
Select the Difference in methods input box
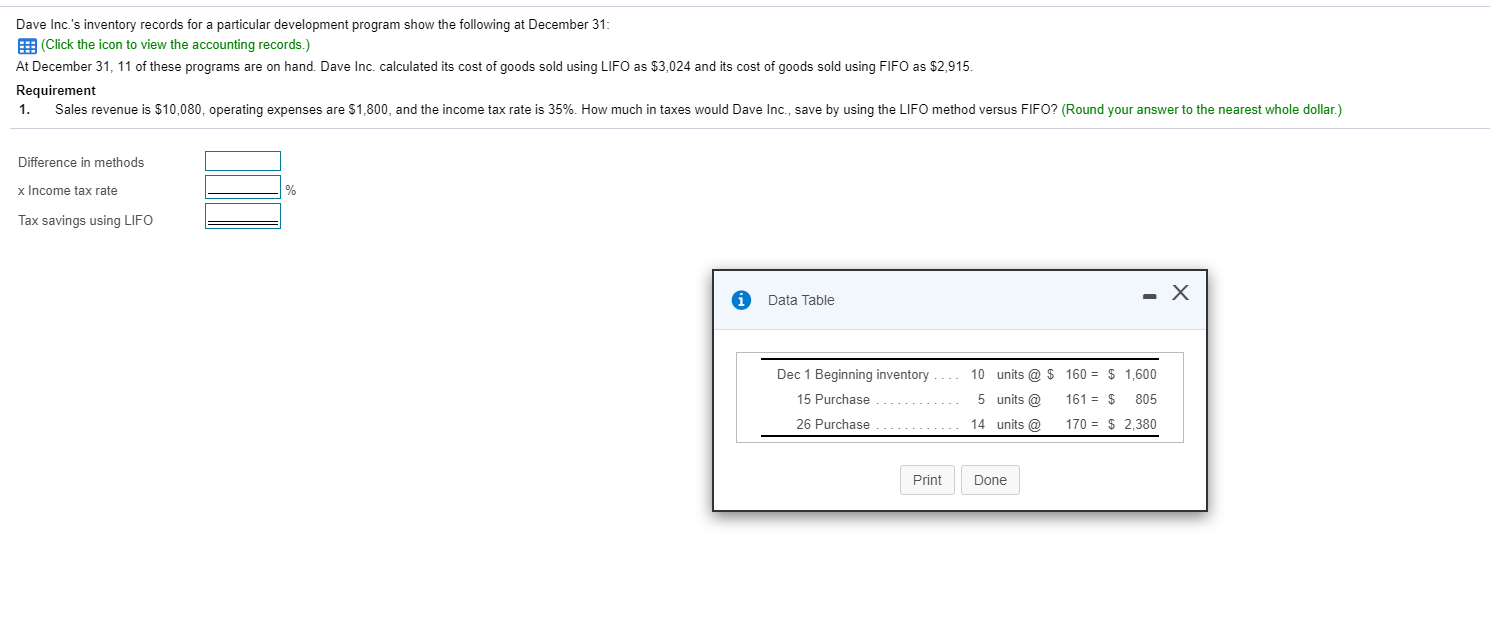242,161
